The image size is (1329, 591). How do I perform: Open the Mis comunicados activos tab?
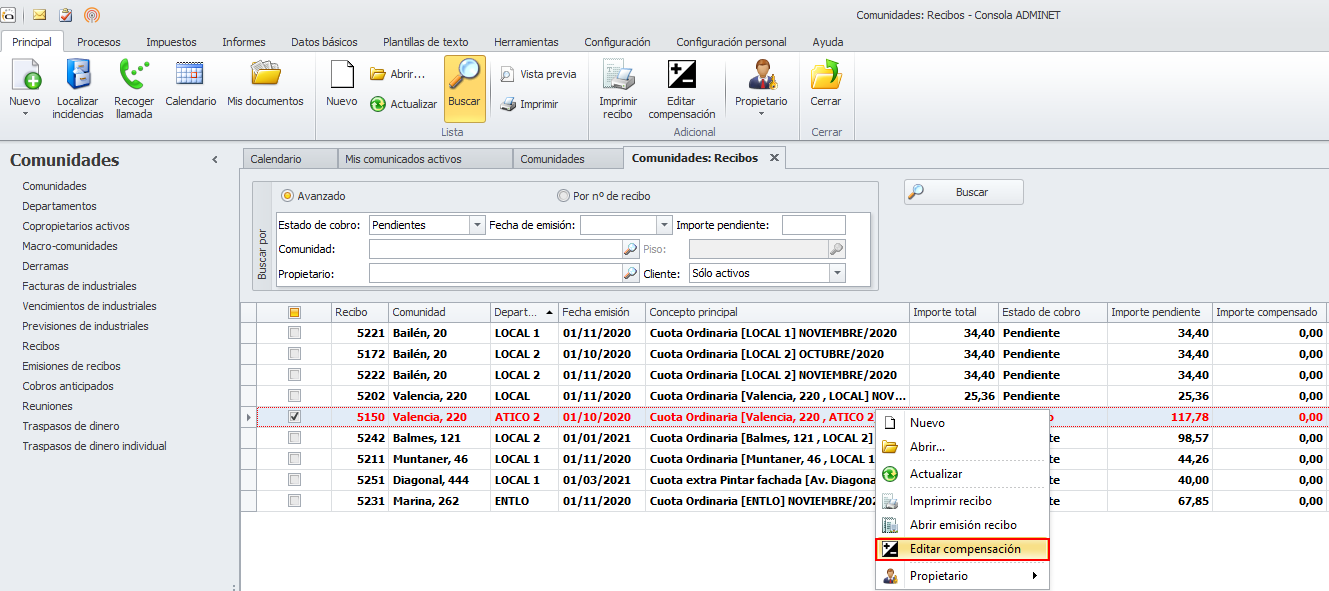click(424, 158)
